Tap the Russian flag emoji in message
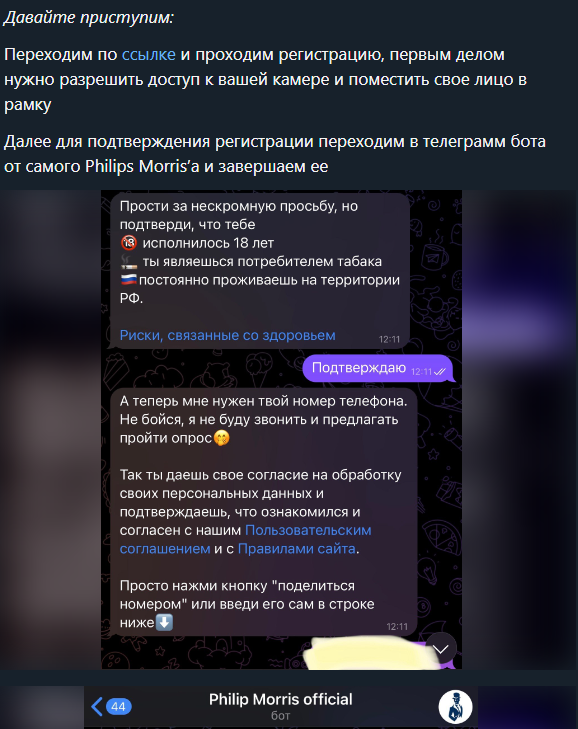This screenshot has height=729, width=578. pos(129,279)
